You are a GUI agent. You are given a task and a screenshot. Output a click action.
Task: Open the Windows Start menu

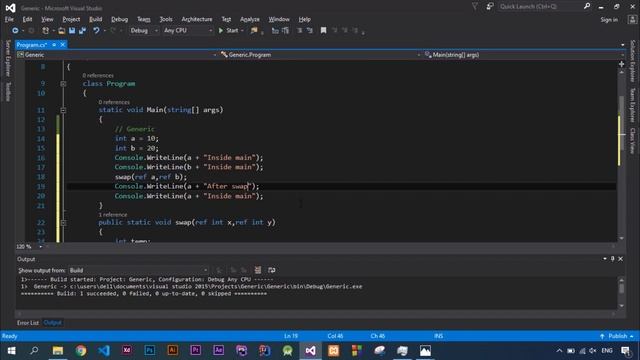coord(11,351)
